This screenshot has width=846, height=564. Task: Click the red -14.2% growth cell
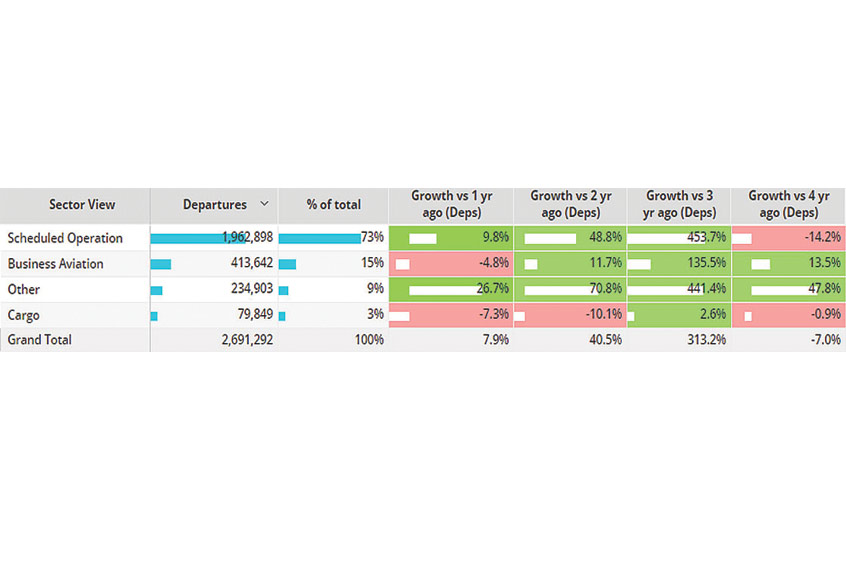789,238
